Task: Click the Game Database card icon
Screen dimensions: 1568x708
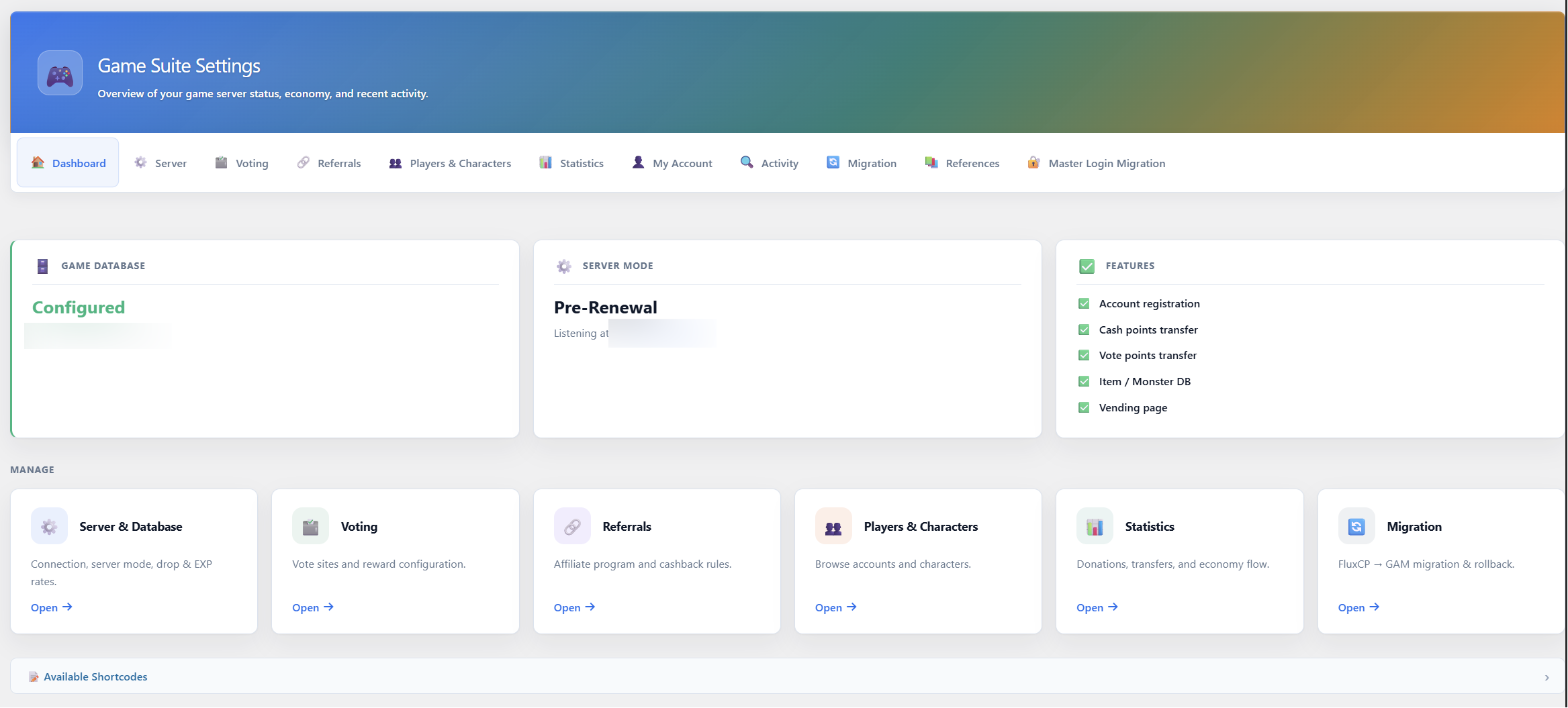Action: point(42,266)
